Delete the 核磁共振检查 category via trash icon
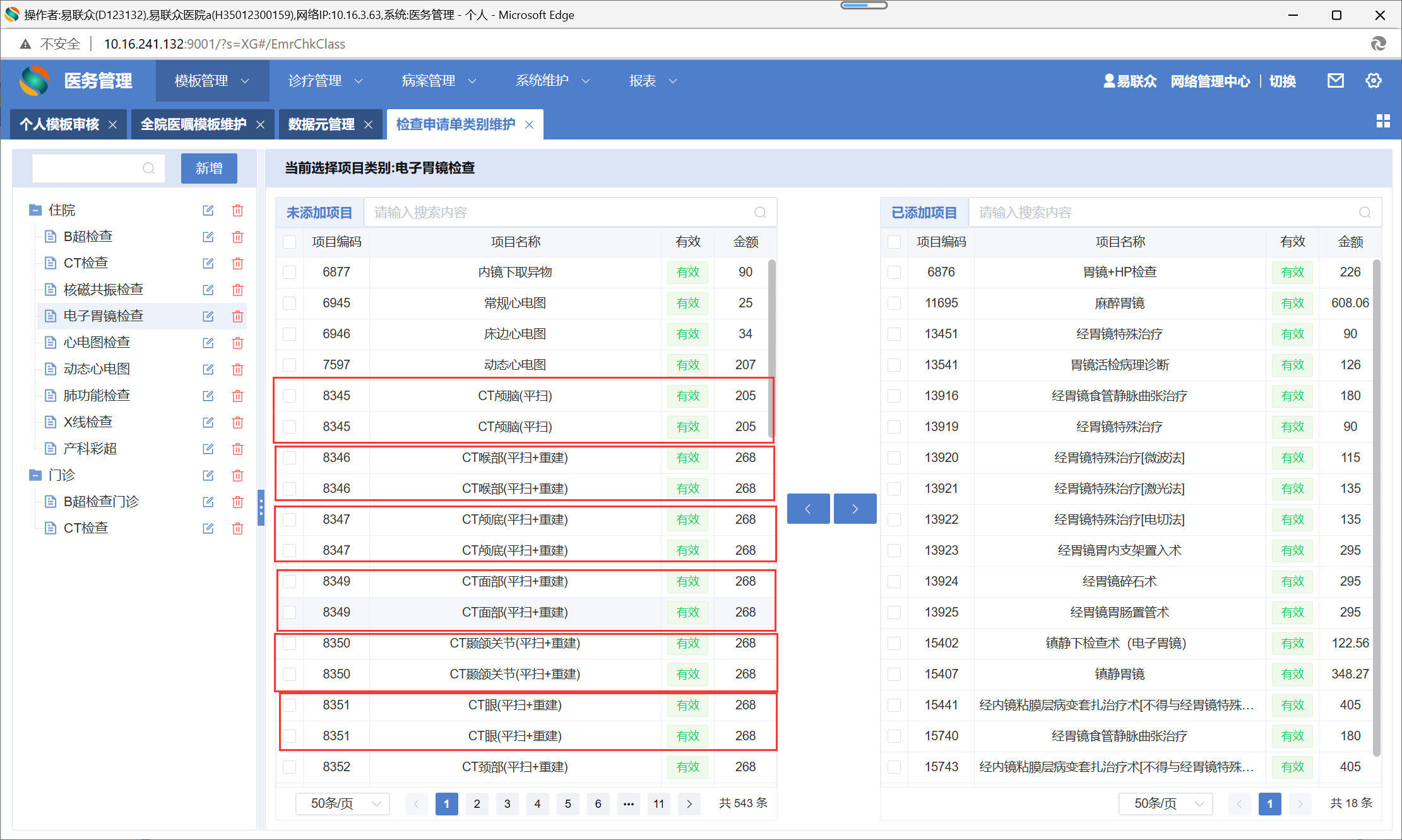Image resolution: width=1402 pixels, height=840 pixels. (237, 290)
